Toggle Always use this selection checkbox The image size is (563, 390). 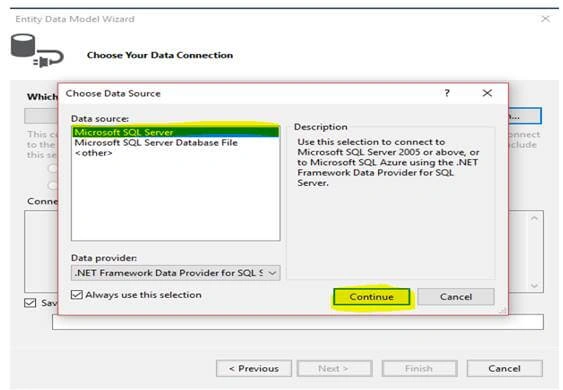(76, 295)
